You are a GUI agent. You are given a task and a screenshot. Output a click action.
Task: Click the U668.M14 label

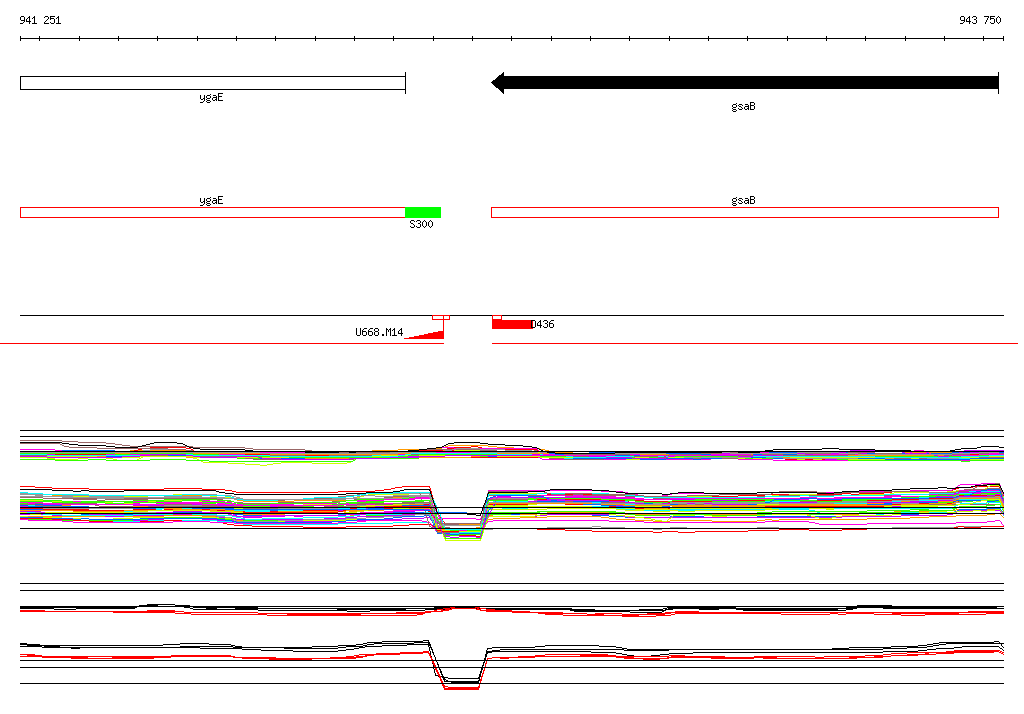(379, 332)
